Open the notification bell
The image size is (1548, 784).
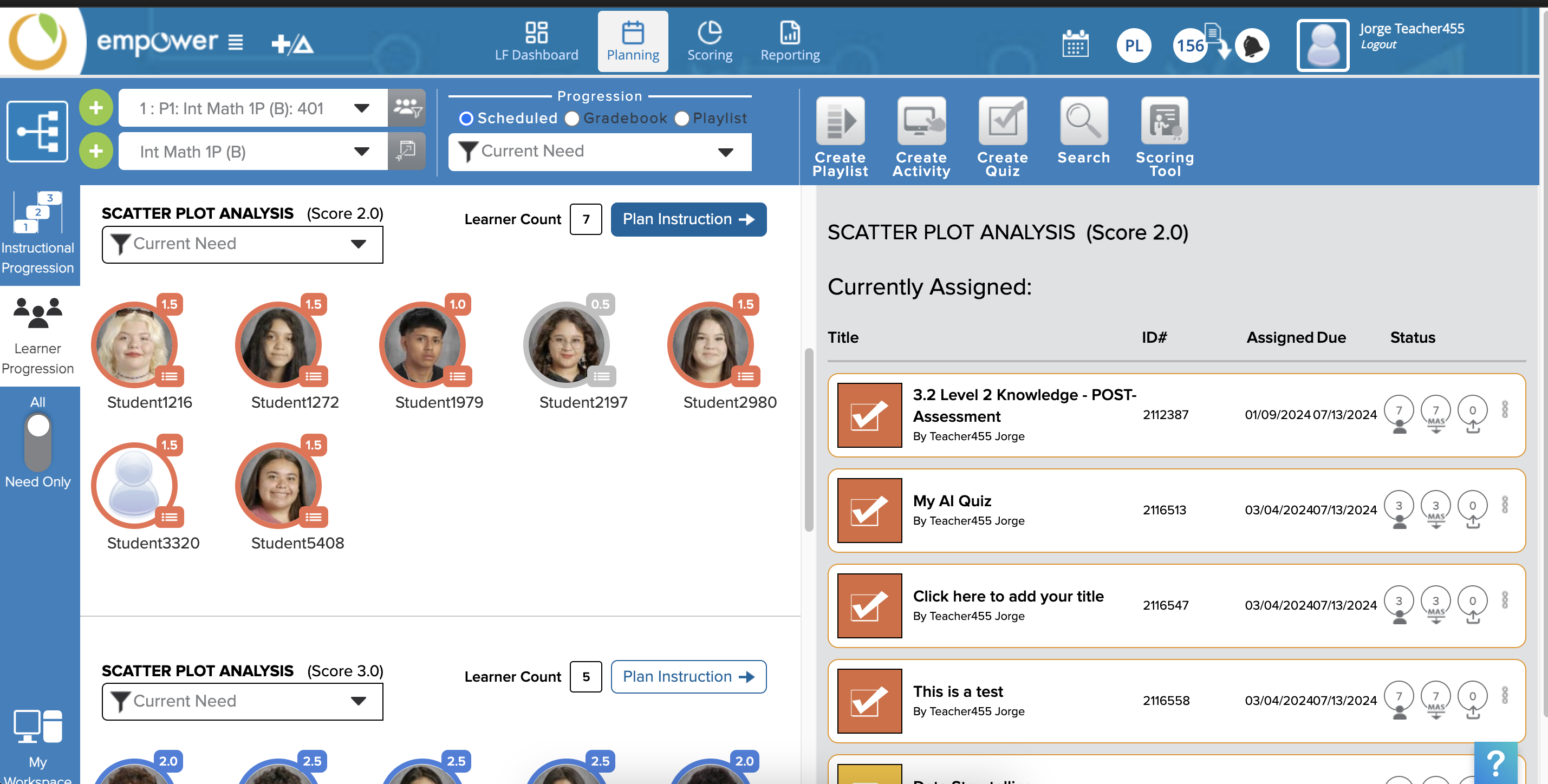1252,45
